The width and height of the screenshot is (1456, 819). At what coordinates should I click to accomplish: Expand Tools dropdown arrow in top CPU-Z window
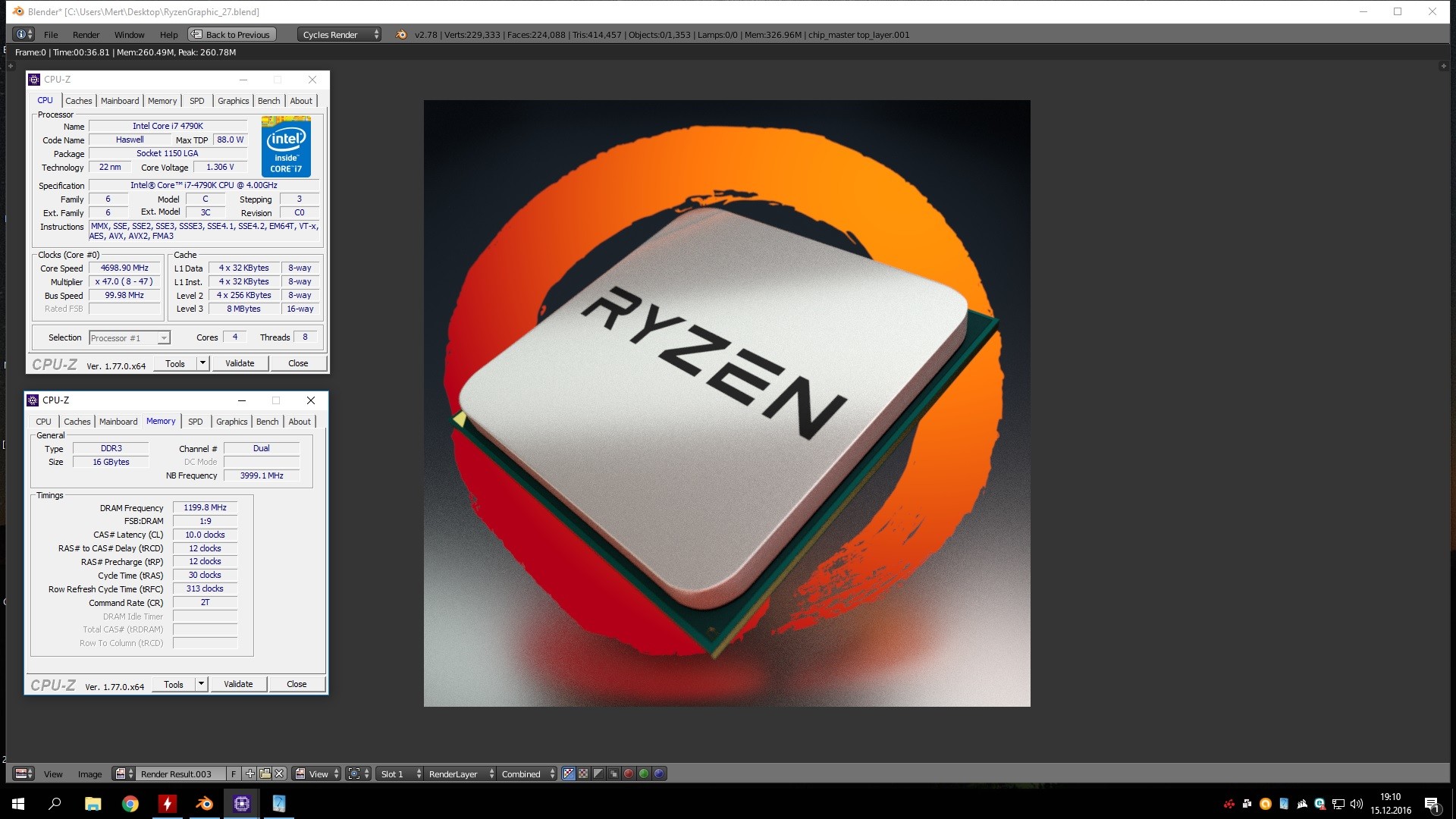click(x=202, y=363)
